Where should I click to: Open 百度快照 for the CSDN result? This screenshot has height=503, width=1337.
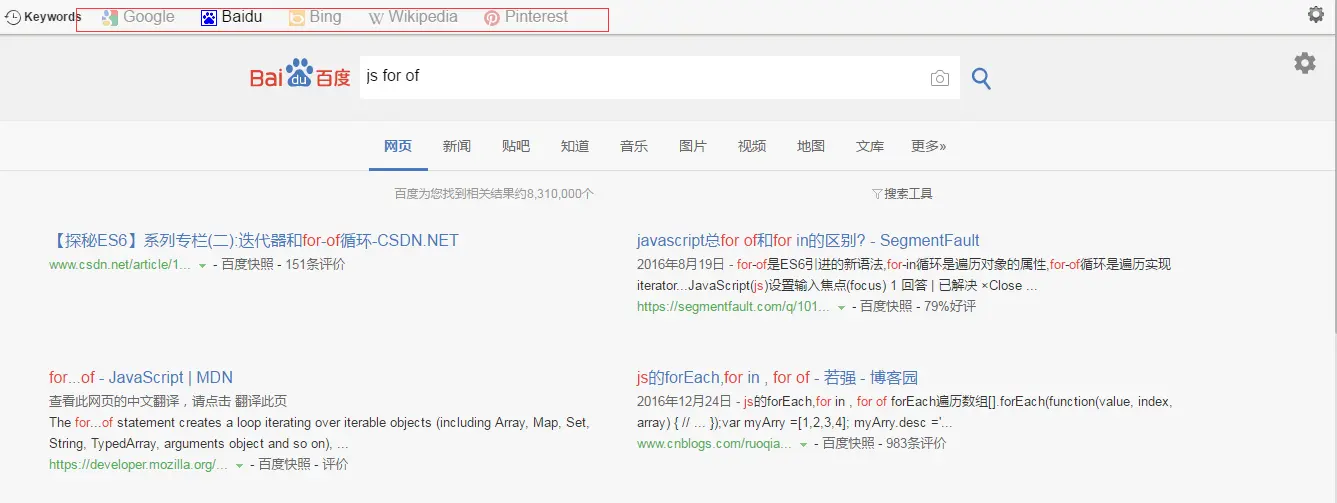point(248,265)
